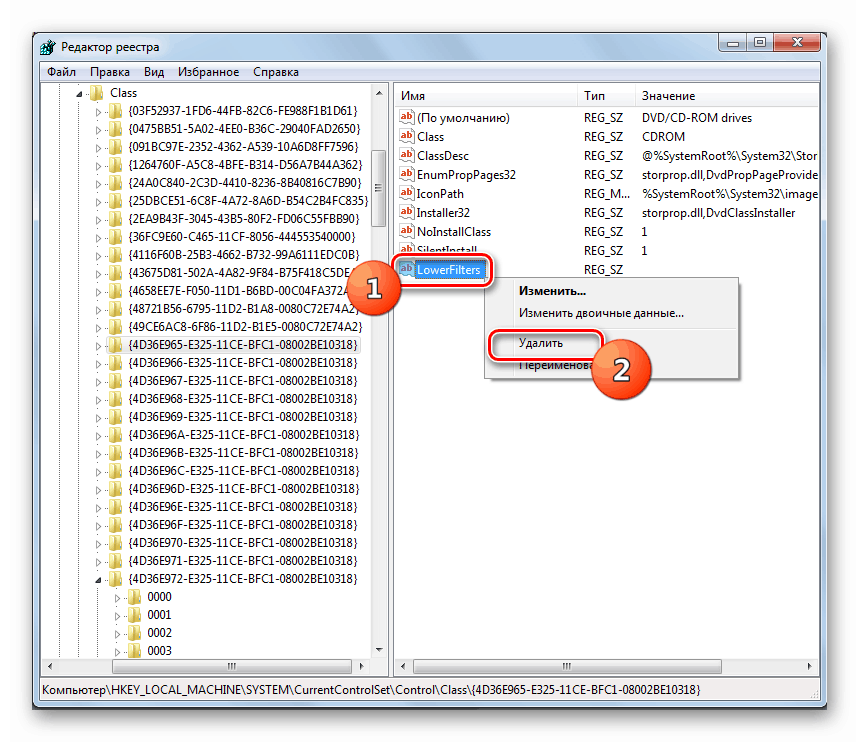Viewport: 859px width, 742px height.
Task: Expand key {4D36E96E-E325-11CE-BFC1-08002BE10318}
Action: [98, 508]
